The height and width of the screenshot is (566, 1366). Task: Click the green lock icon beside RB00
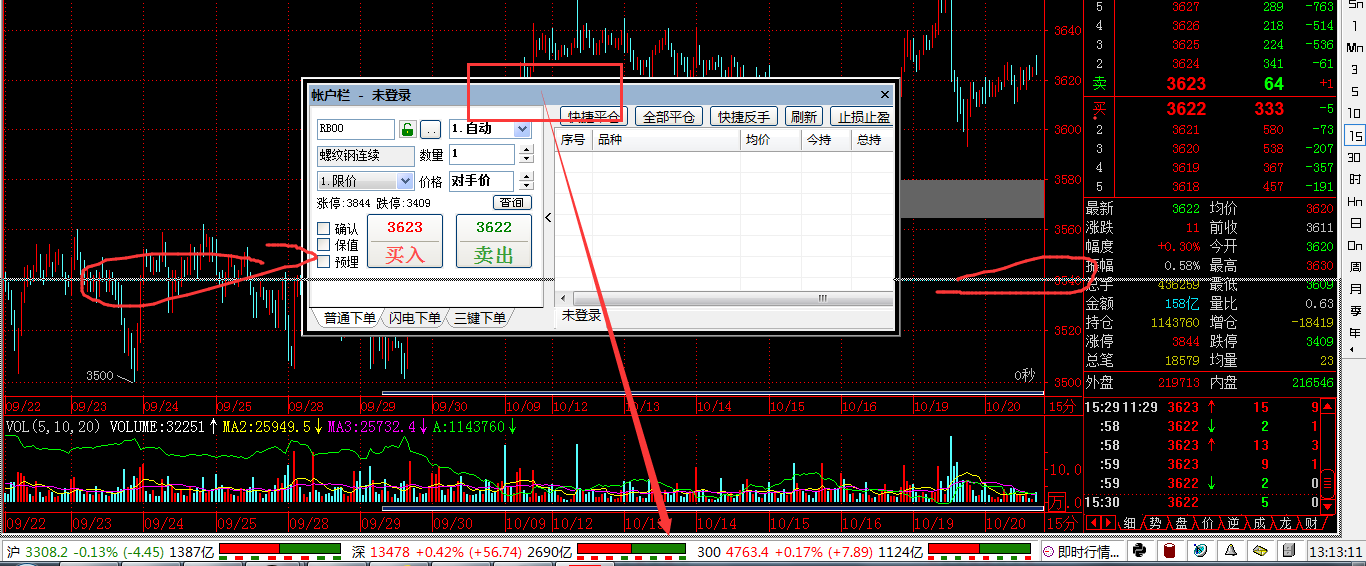click(x=407, y=129)
